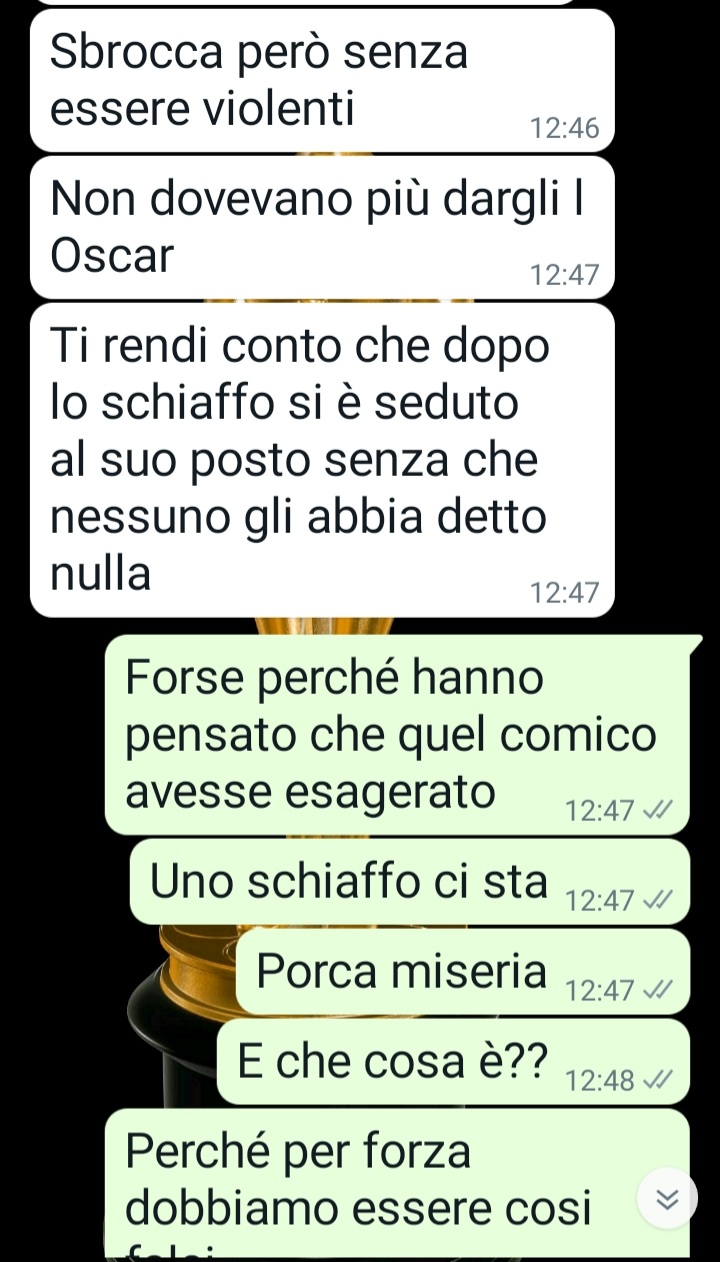Image resolution: width=720 pixels, height=1262 pixels.
Task: Tap the word 'Oscar' in received message
Action: [112, 257]
